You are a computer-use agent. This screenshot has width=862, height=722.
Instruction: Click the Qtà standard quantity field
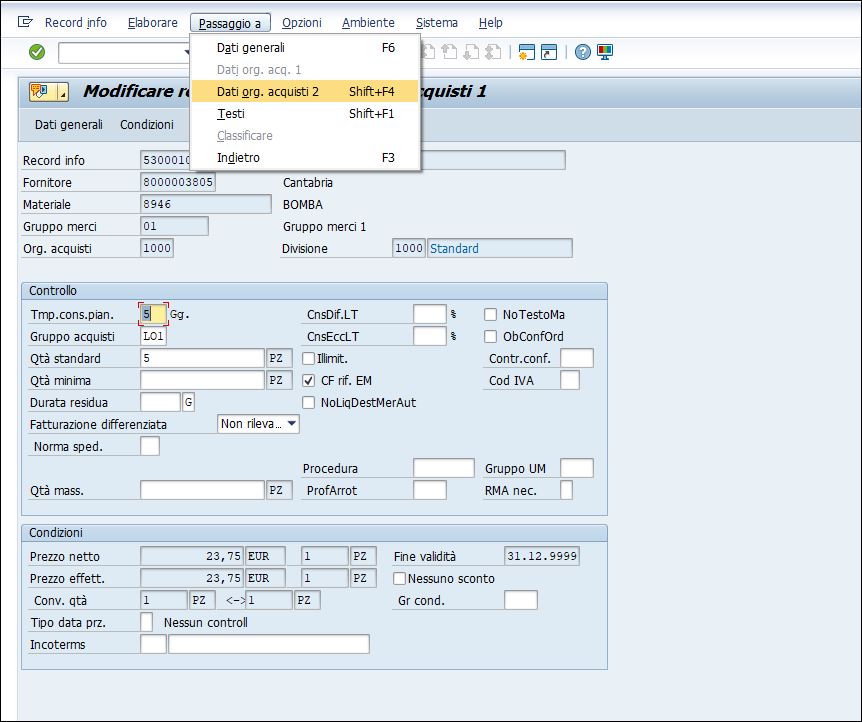[x=202, y=358]
